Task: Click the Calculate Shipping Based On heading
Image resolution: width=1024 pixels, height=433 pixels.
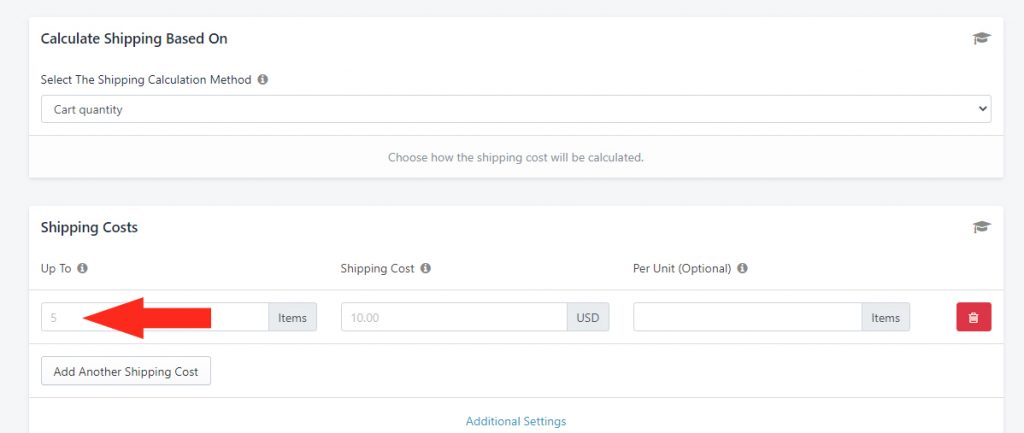Action: [x=134, y=39]
